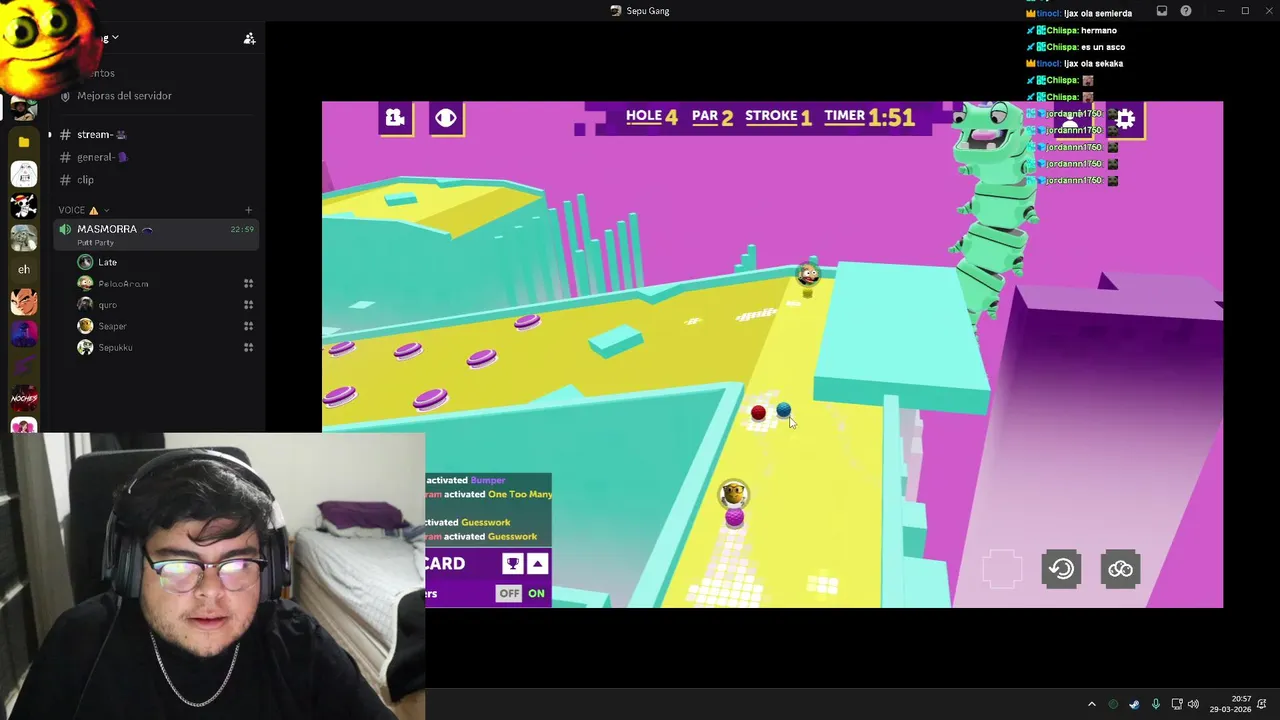Select the MASMORRA voice channel
1280x720 pixels.
156,234
